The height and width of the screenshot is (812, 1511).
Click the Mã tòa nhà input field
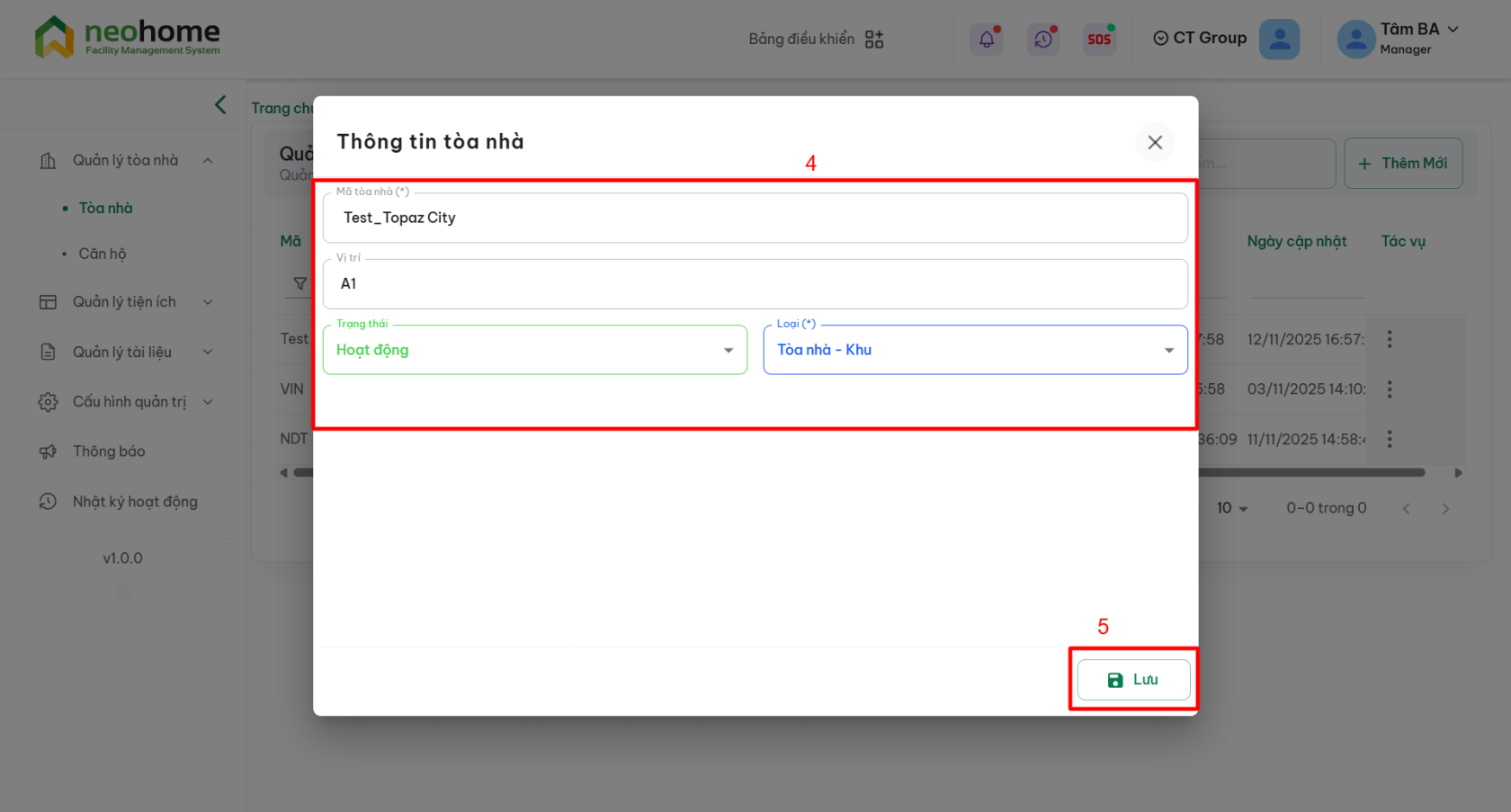[x=755, y=218]
